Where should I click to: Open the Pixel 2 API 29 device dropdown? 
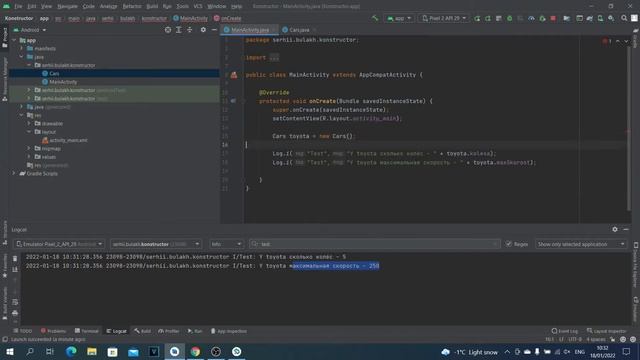[x=444, y=18]
